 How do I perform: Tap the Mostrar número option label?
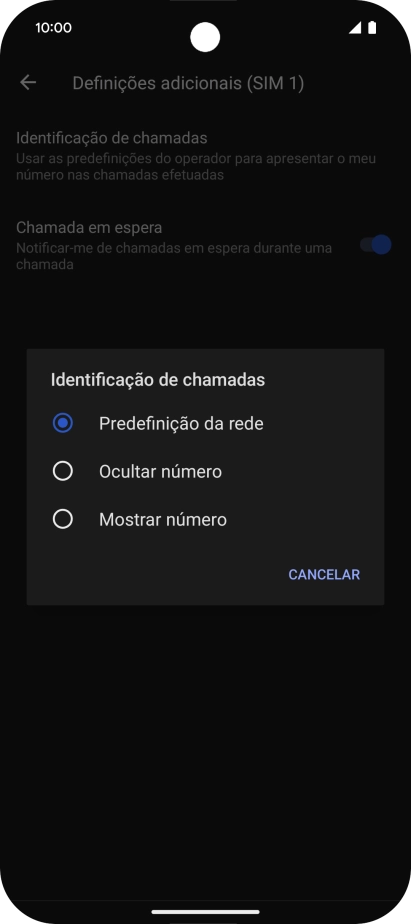[163, 520]
